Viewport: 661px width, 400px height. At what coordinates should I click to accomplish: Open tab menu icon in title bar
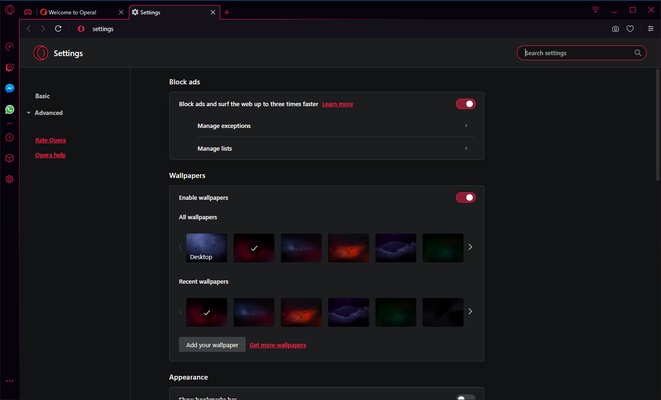(x=596, y=9)
